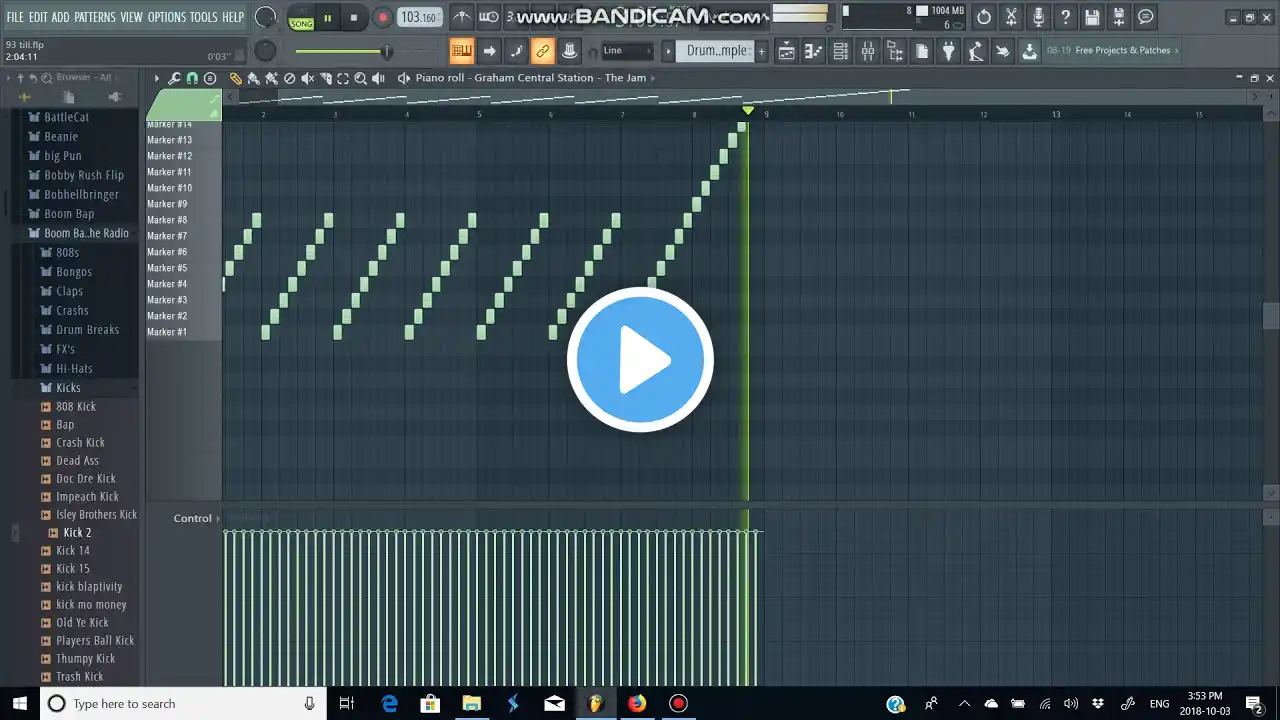Choose the Select tool in piano roll

pos(343,78)
